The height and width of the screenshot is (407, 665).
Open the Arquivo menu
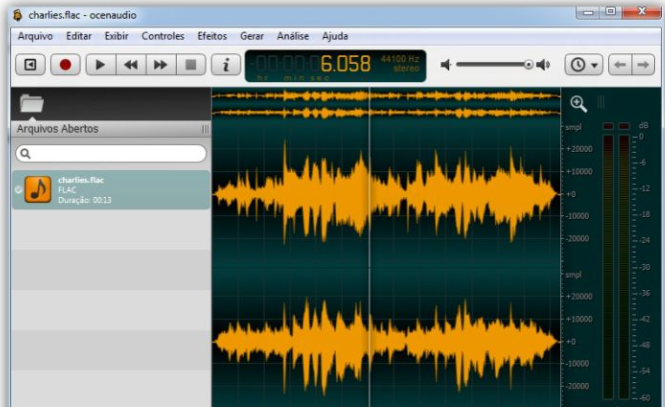(x=35, y=36)
